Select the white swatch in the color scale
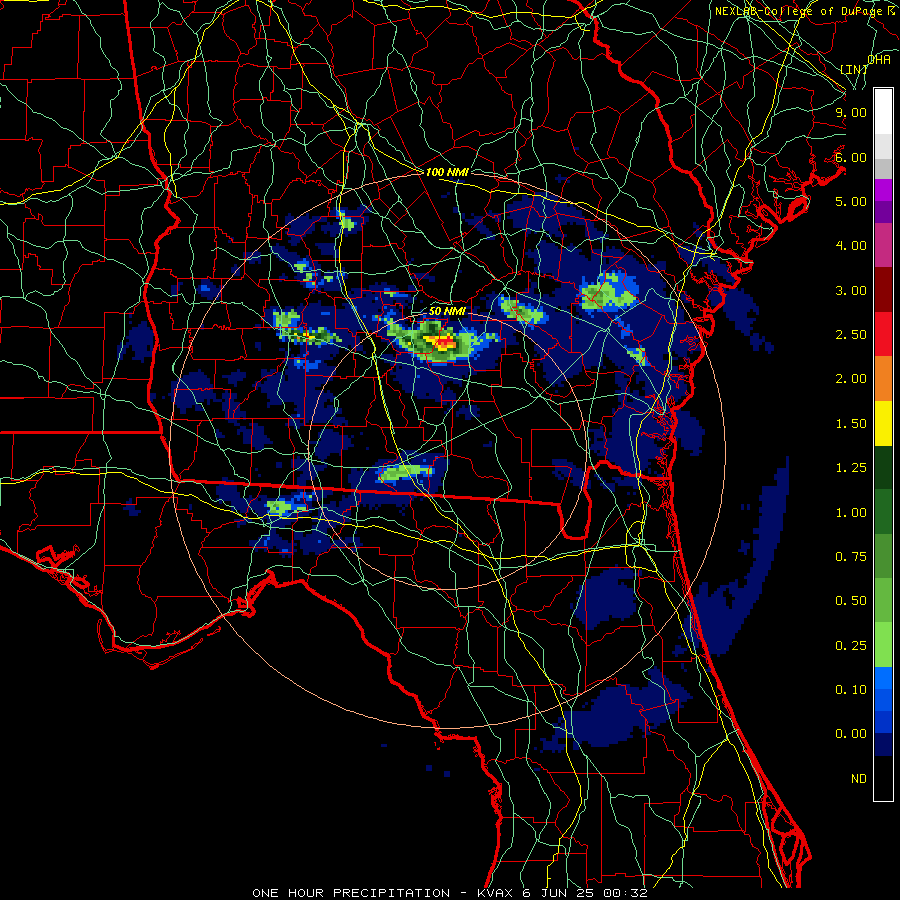 (x=883, y=111)
